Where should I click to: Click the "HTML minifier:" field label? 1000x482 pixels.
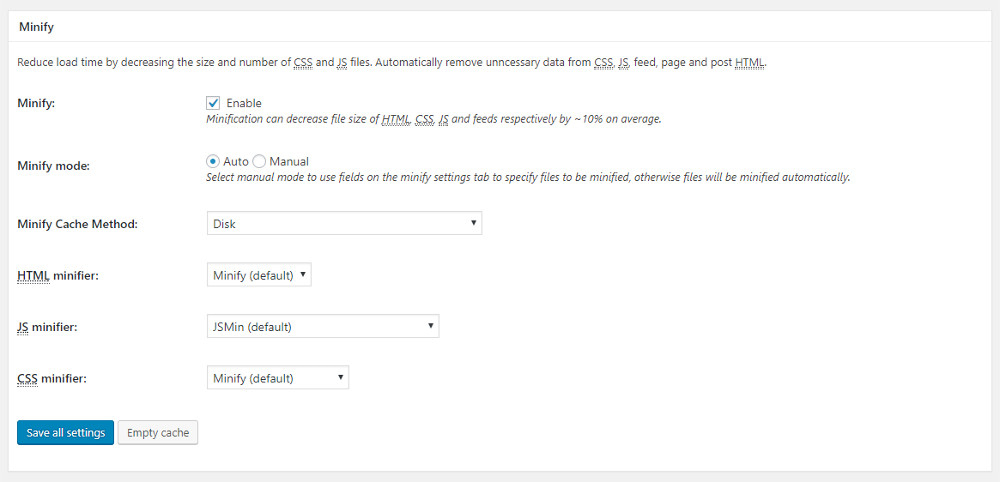pos(58,275)
